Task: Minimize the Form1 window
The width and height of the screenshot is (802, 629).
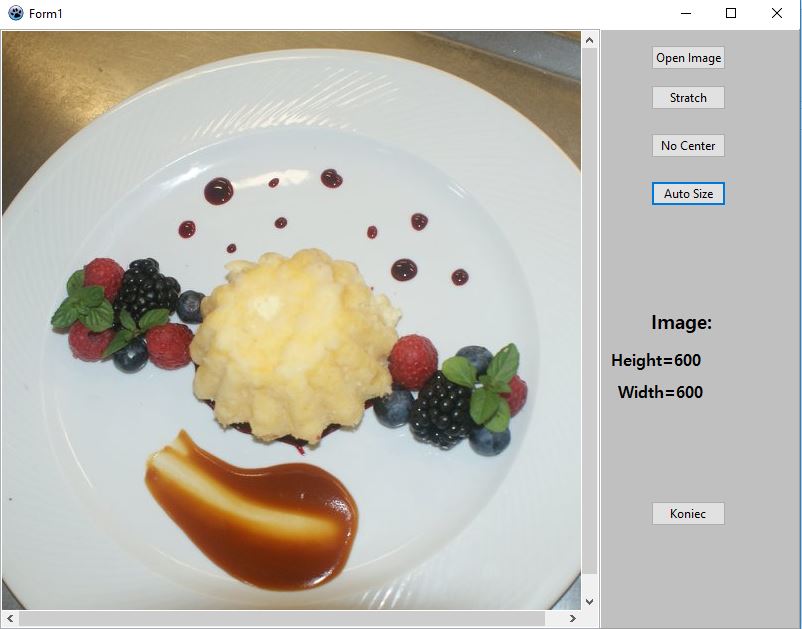Action: [x=686, y=13]
